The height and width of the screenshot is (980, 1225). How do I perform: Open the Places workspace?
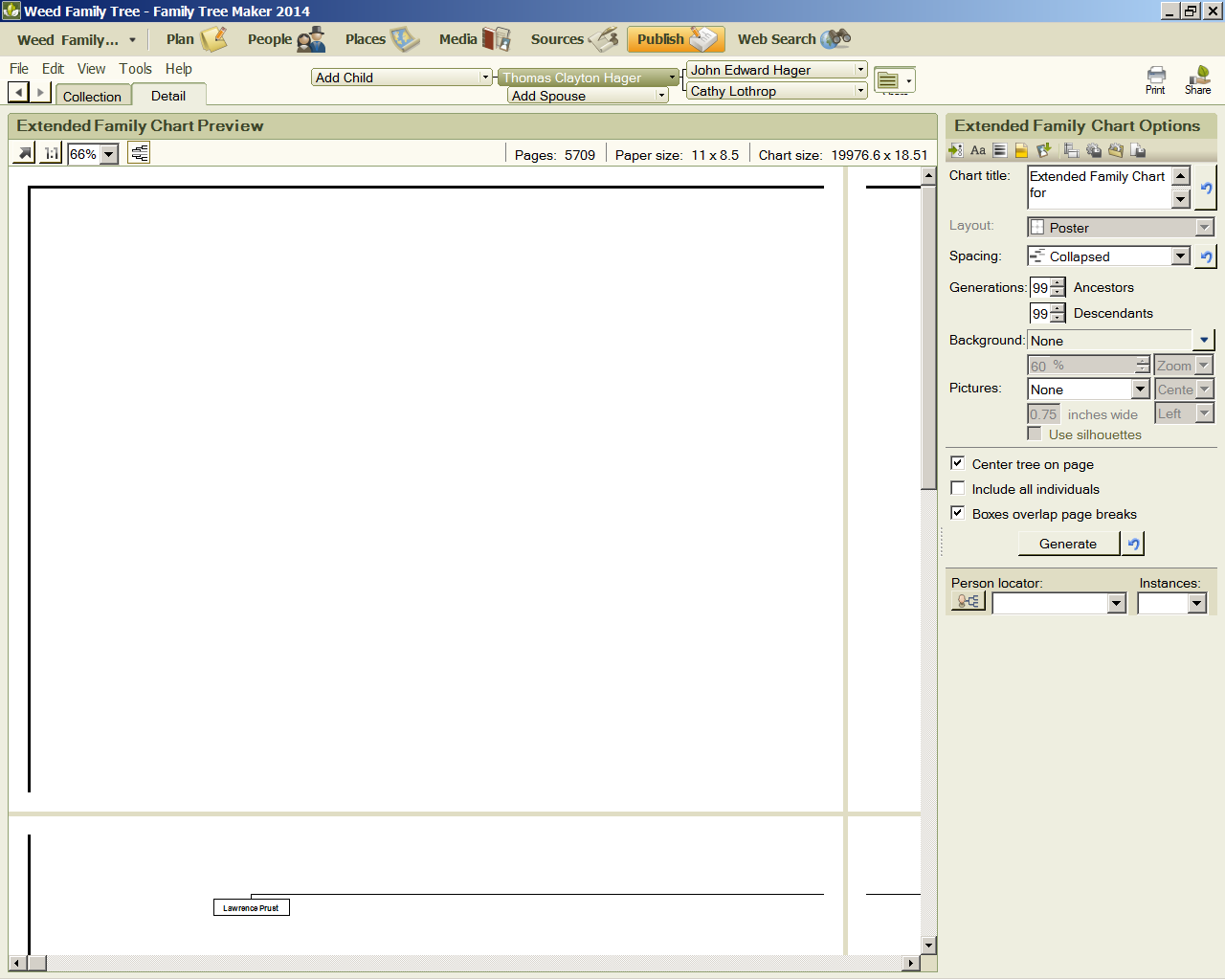pos(381,39)
